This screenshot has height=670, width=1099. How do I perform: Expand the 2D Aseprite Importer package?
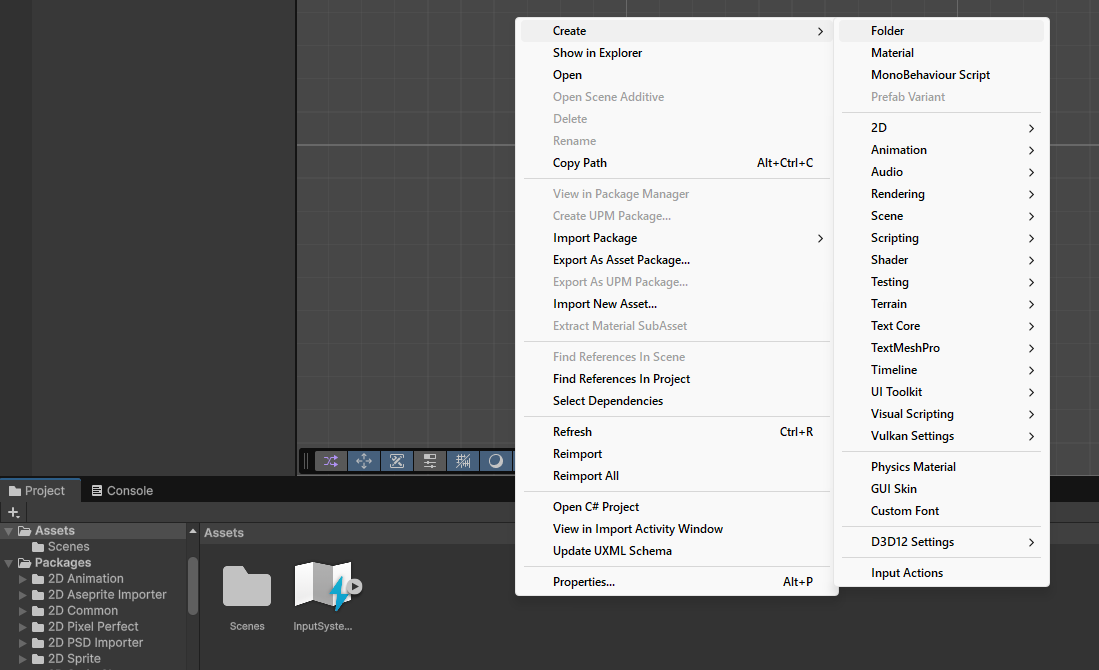pos(22,595)
